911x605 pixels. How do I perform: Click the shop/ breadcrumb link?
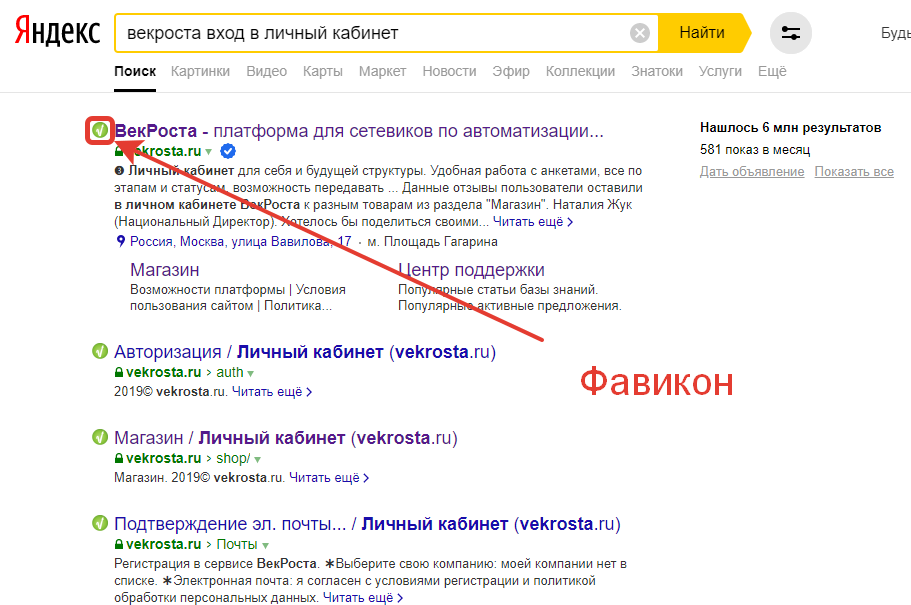coord(234,459)
